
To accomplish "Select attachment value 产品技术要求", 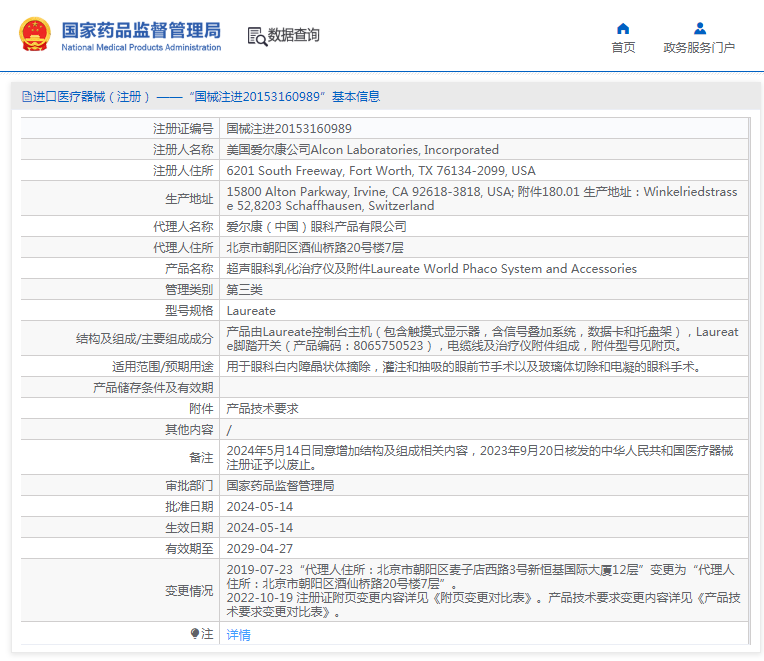I will pyautogui.click(x=262, y=408).
